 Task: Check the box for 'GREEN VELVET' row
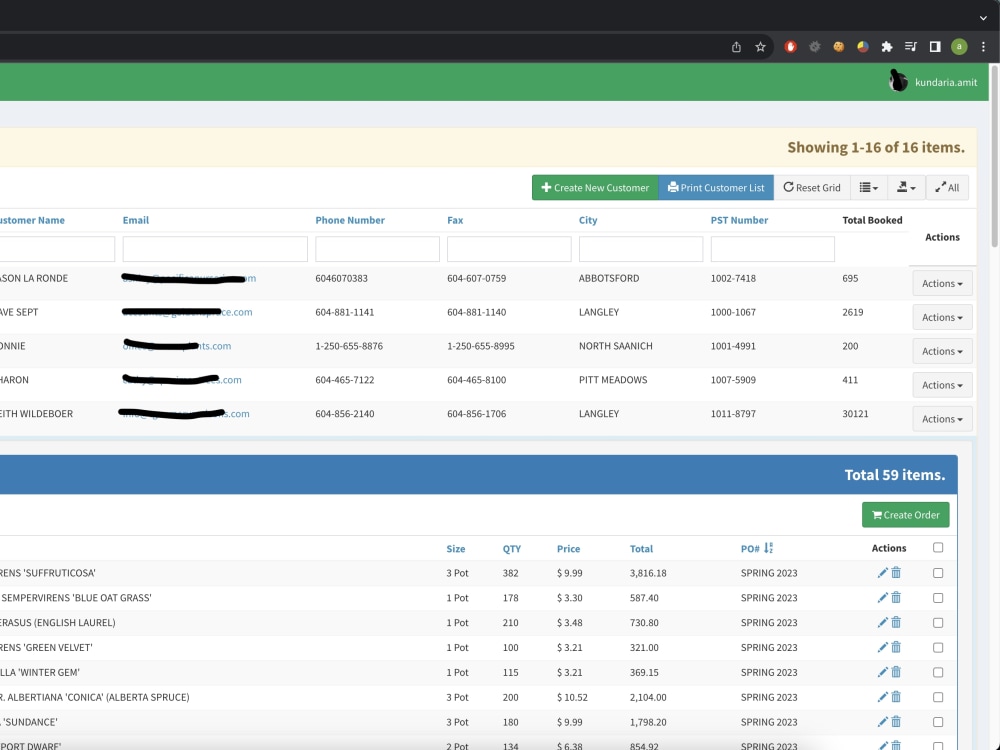pos(938,647)
